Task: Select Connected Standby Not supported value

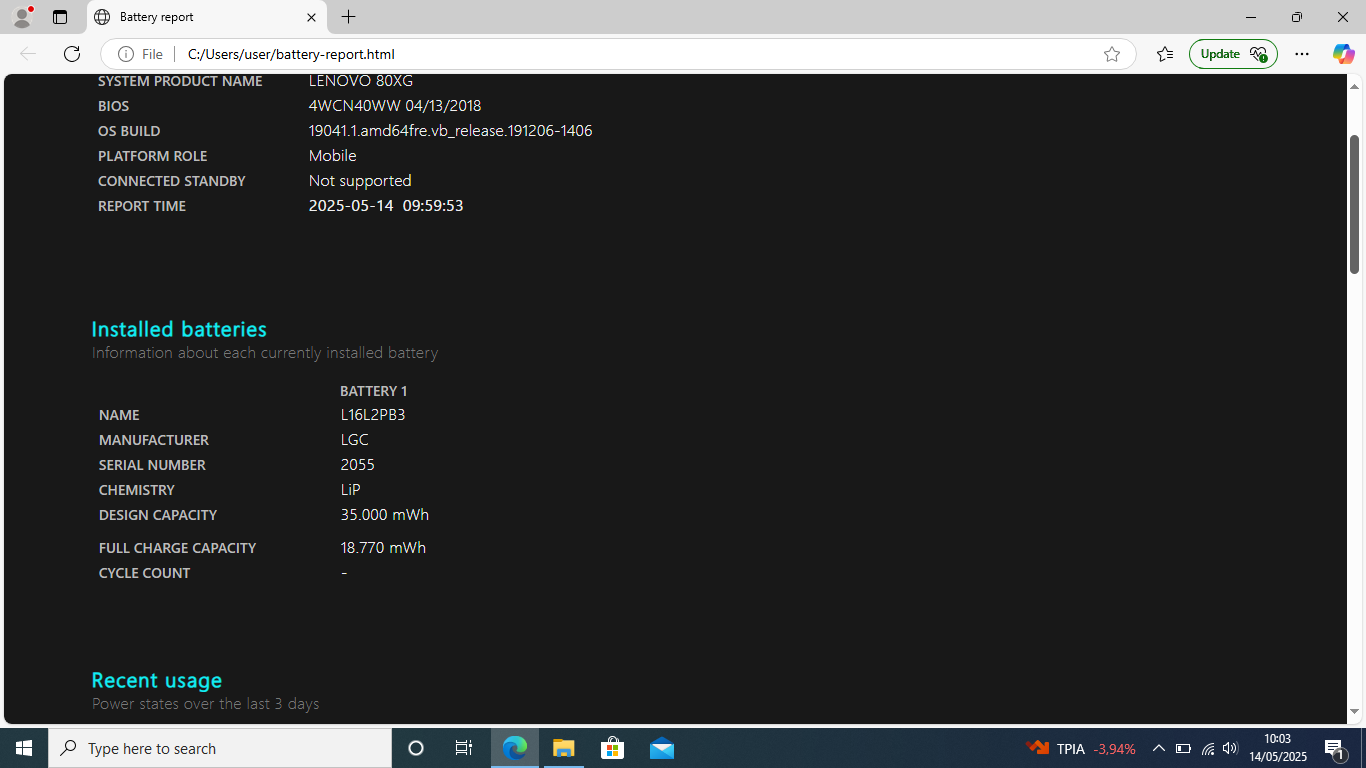Action: (x=360, y=181)
